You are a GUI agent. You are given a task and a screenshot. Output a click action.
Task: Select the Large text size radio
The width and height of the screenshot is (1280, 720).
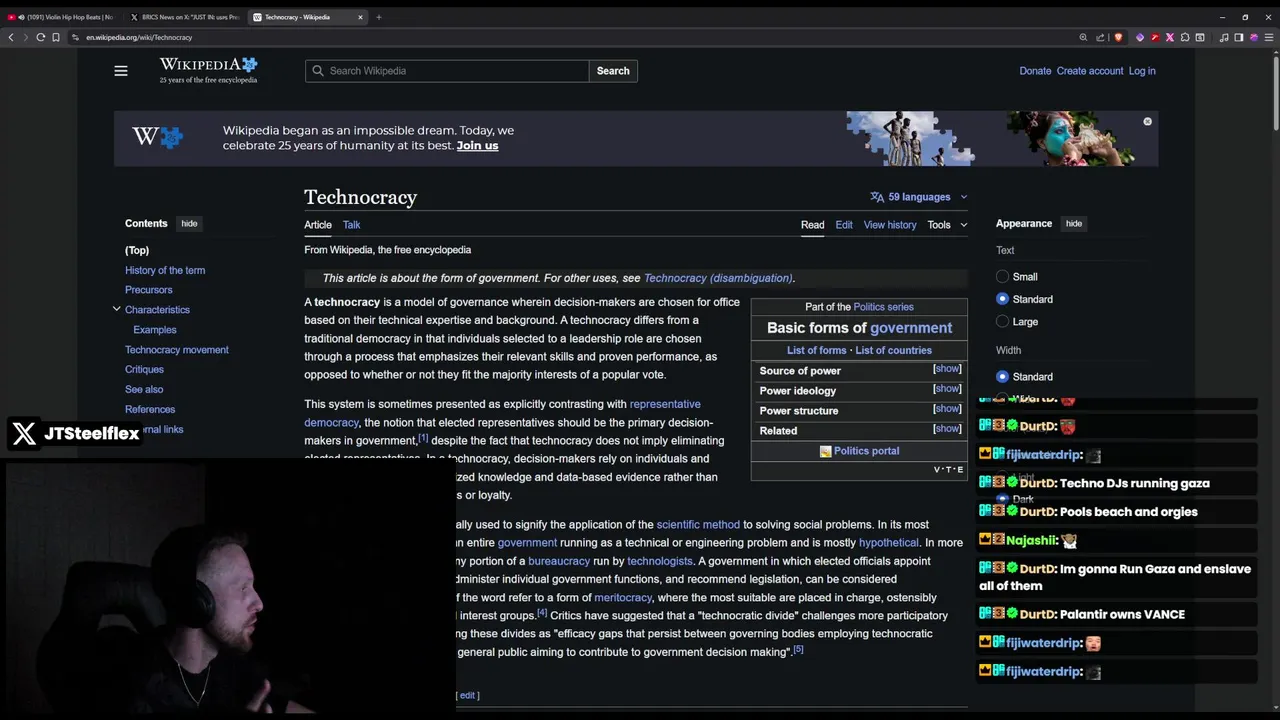[1002, 322]
